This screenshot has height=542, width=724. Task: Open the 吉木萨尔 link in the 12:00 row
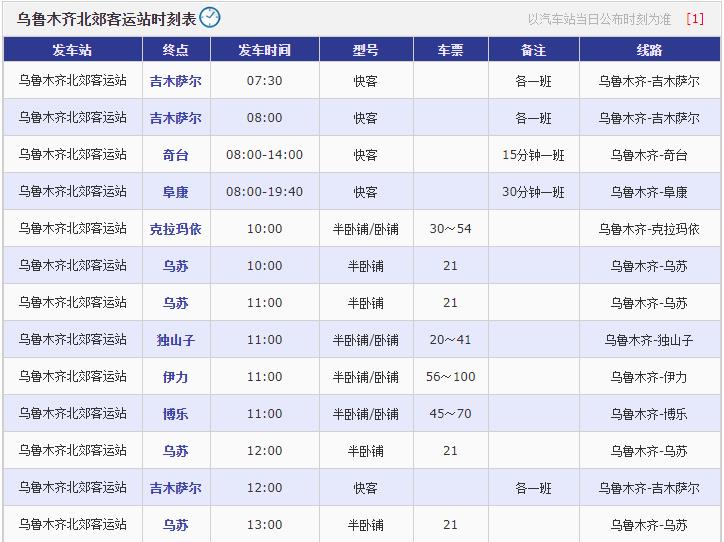click(x=175, y=488)
